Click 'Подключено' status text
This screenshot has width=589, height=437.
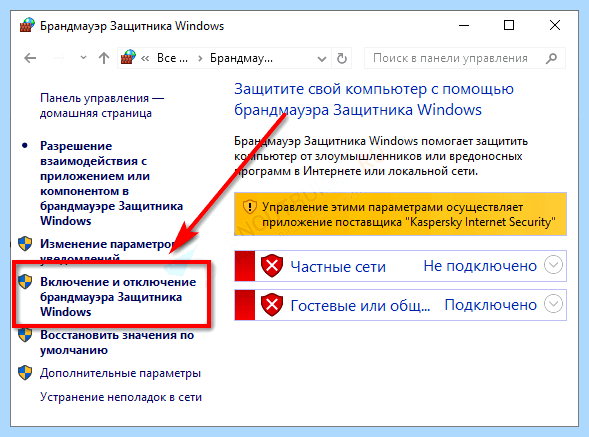[x=491, y=305]
